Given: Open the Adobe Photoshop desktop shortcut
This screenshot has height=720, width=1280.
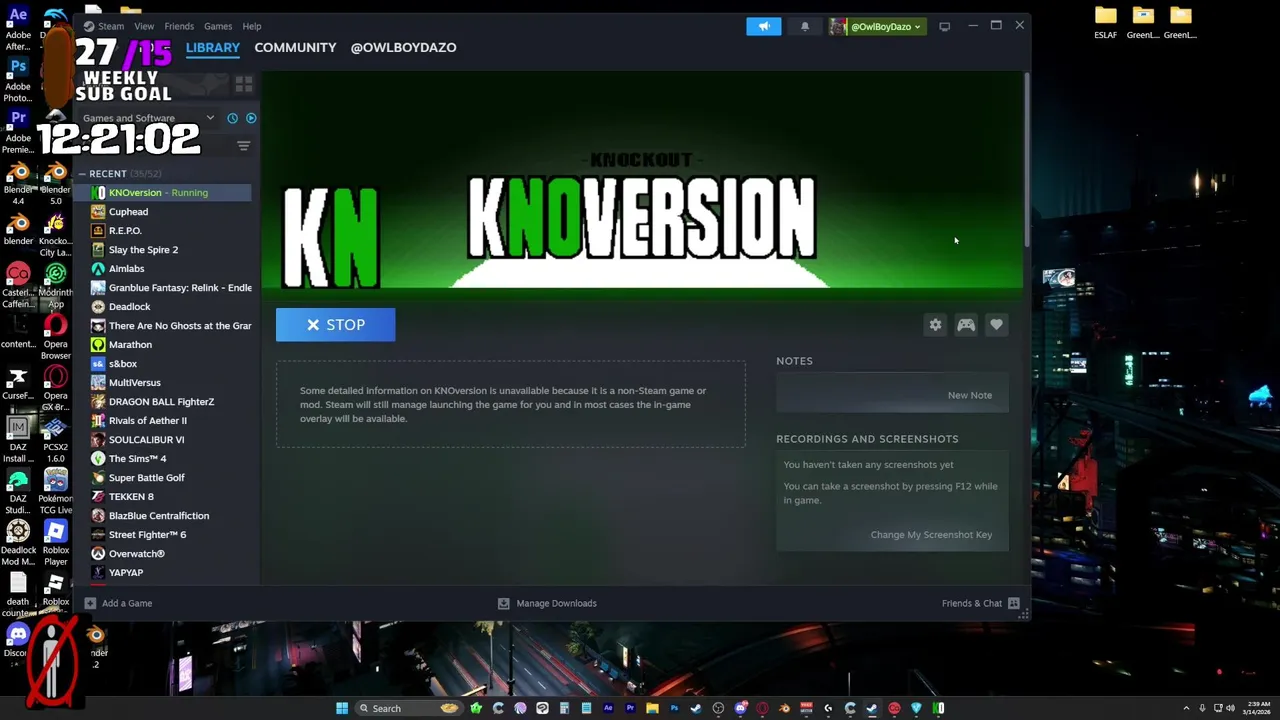Looking at the screenshot, I should tap(18, 80).
